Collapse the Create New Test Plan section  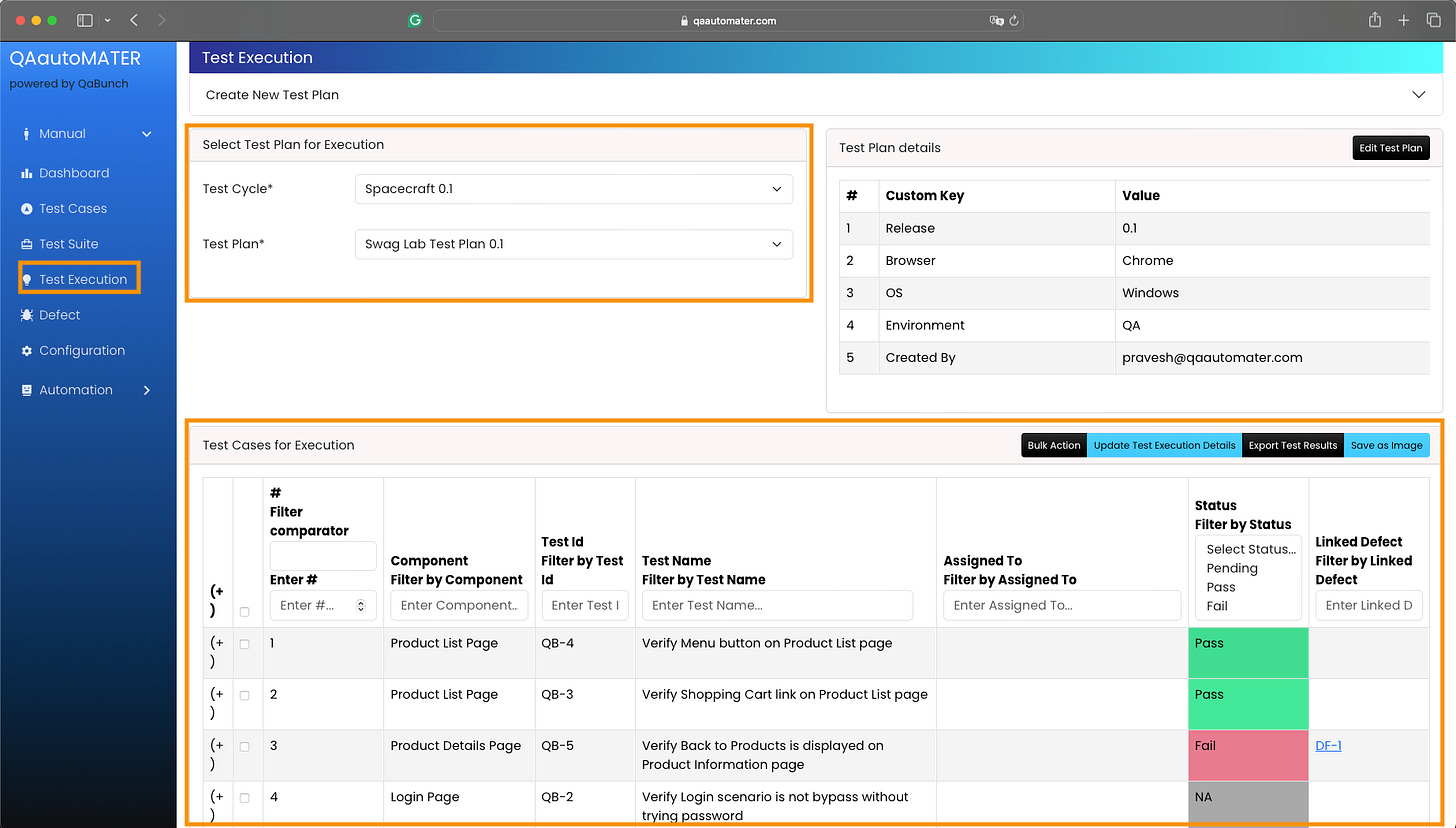click(1419, 93)
